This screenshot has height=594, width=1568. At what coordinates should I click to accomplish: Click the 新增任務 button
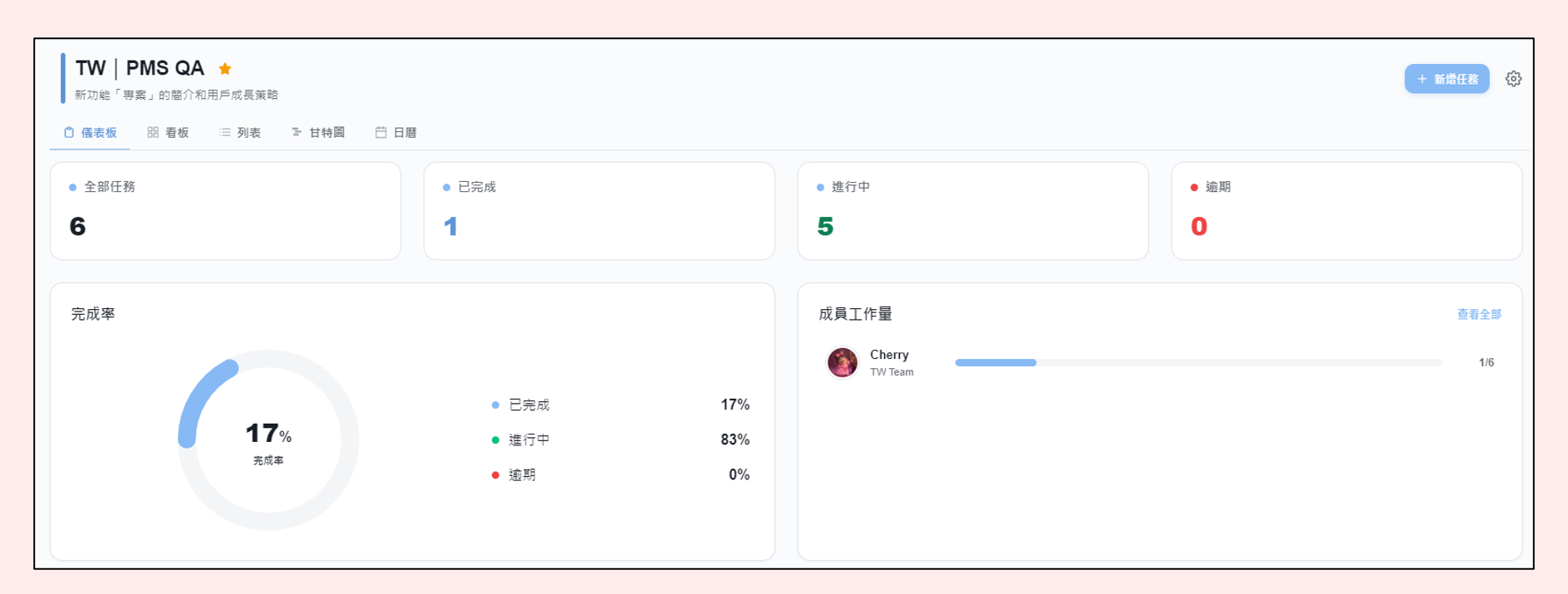(x=1447, y=79)
